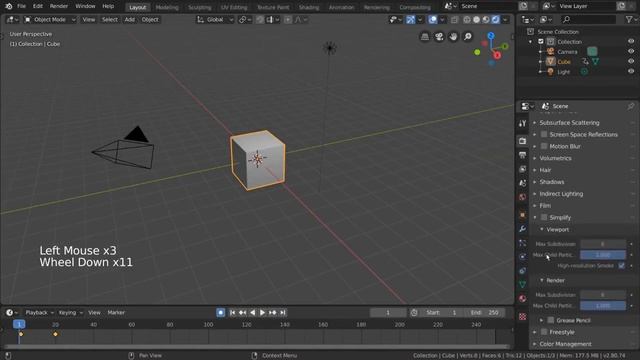640x360 pixels.
Task: Open the World properties tab icon
Action: click(522, 197)
